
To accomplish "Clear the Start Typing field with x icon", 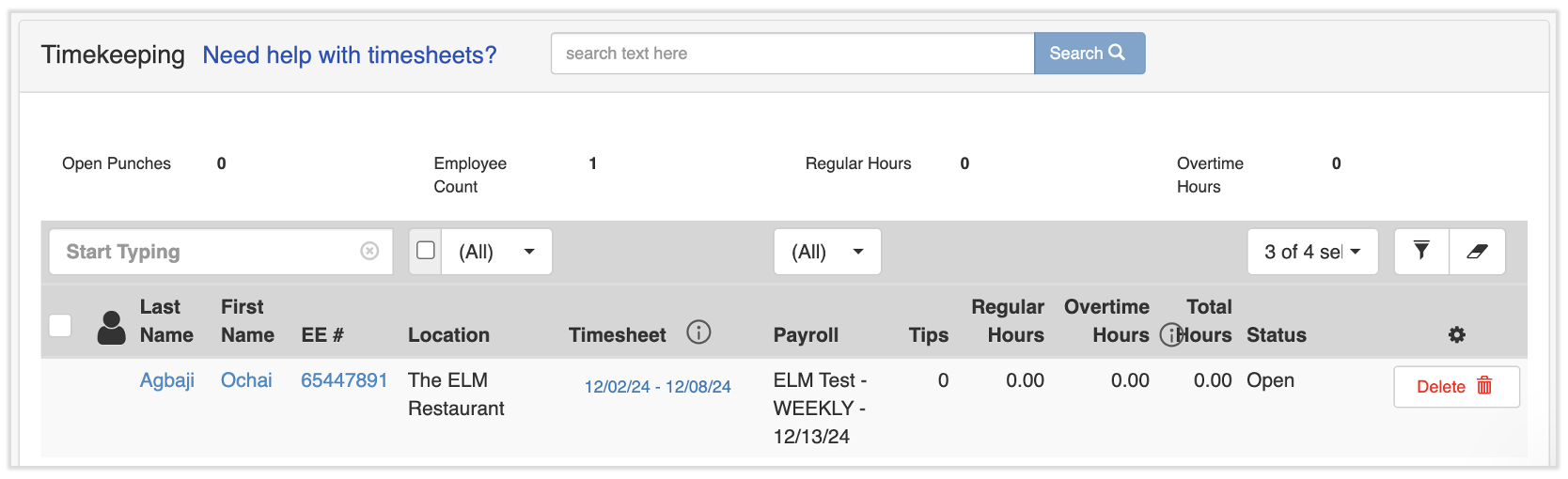I will click(369, 251).
